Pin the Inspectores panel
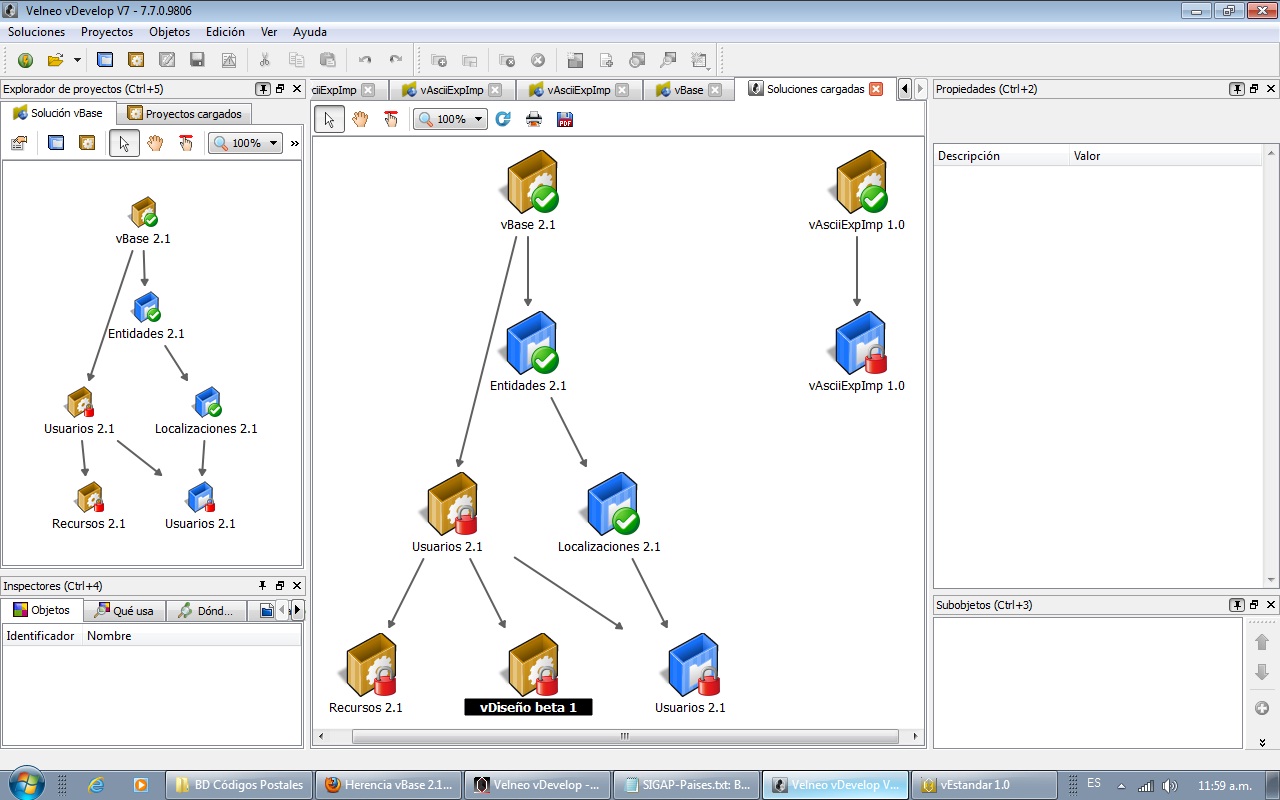 coord(263,586)
